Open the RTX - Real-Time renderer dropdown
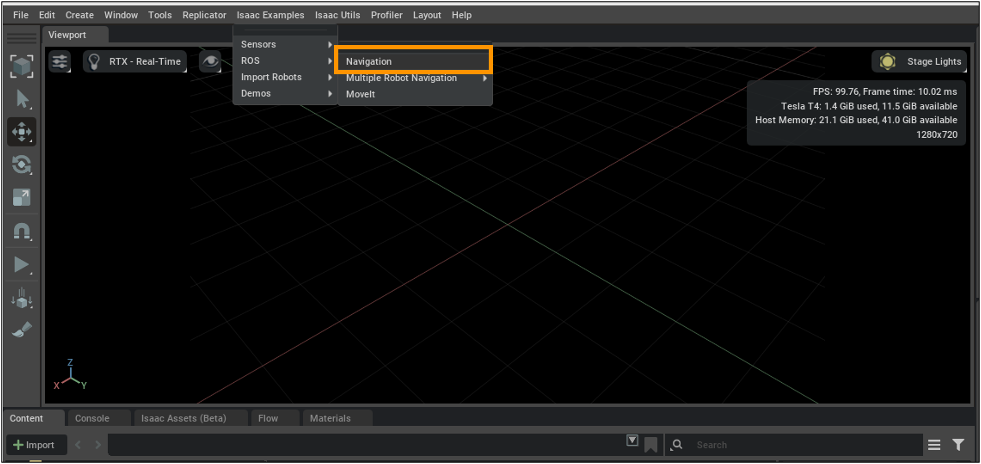This screenshot has height=464, width=981. coord(135,61)
